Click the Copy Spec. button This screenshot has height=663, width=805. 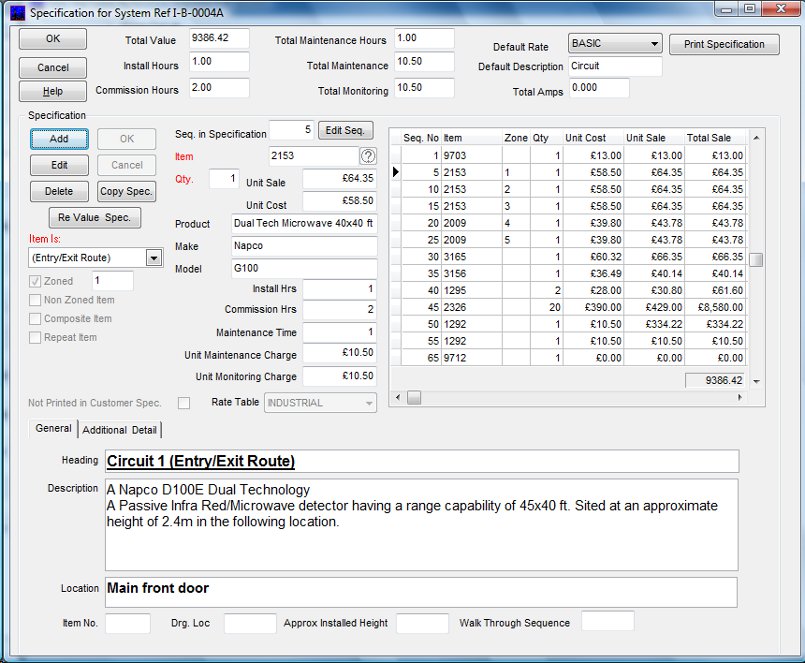[x=126, y=192]
